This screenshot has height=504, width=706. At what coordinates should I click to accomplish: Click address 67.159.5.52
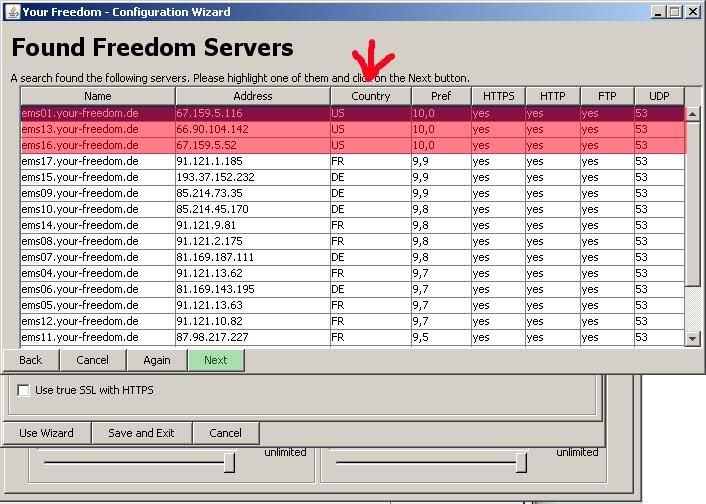click(x=207, y=145)
